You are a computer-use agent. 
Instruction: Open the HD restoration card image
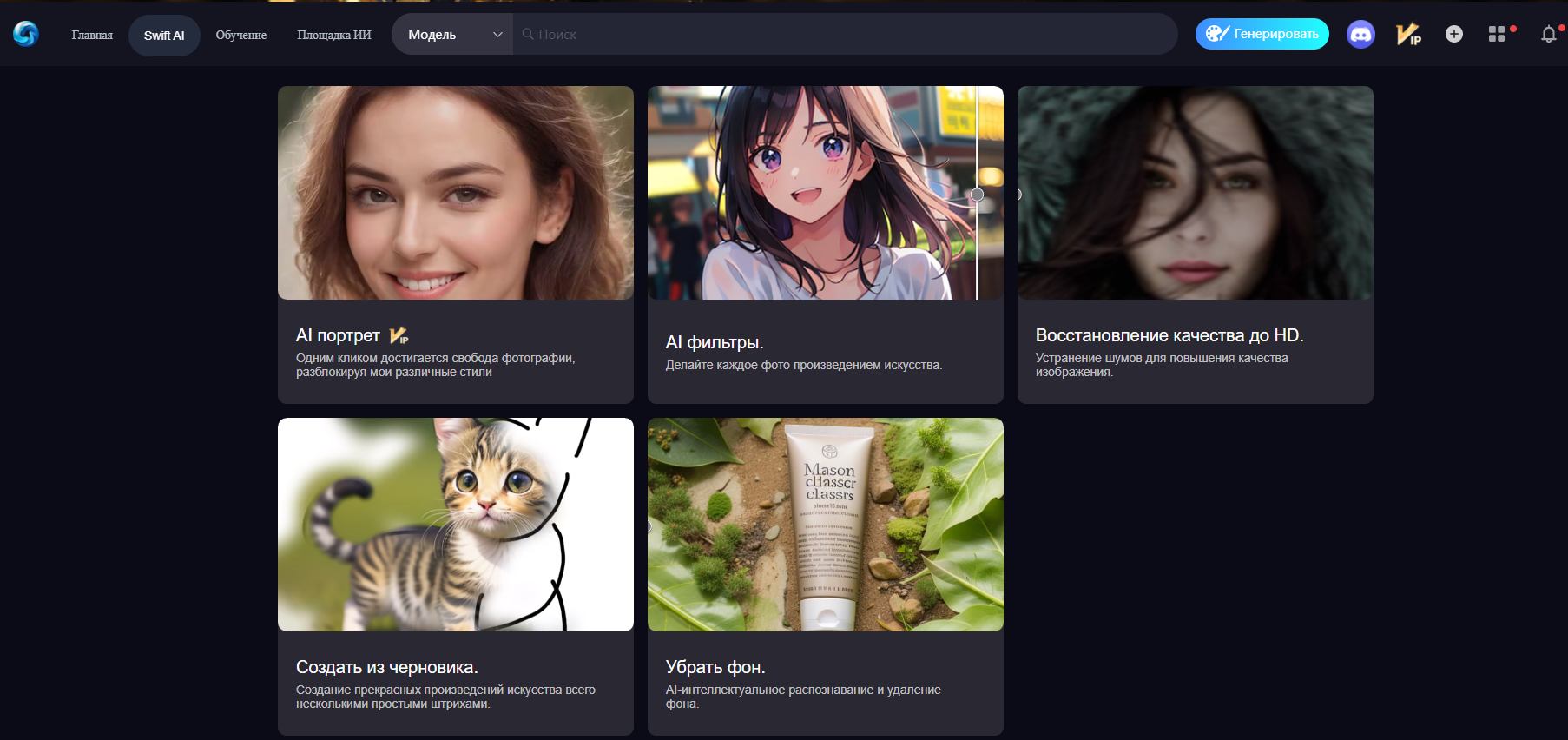(1196, 193)
